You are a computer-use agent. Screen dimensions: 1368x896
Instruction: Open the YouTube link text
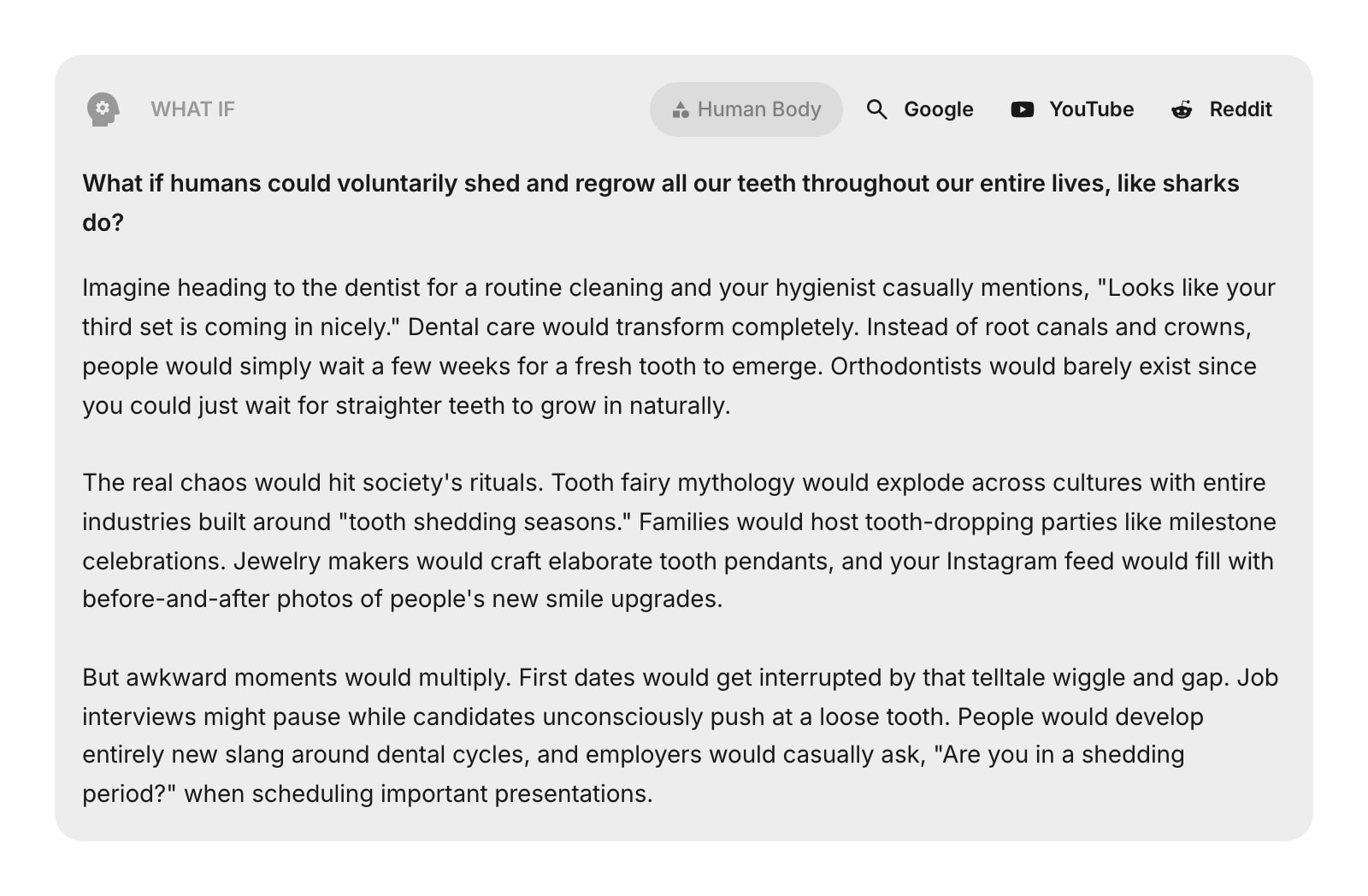(x=1091, y=109)
